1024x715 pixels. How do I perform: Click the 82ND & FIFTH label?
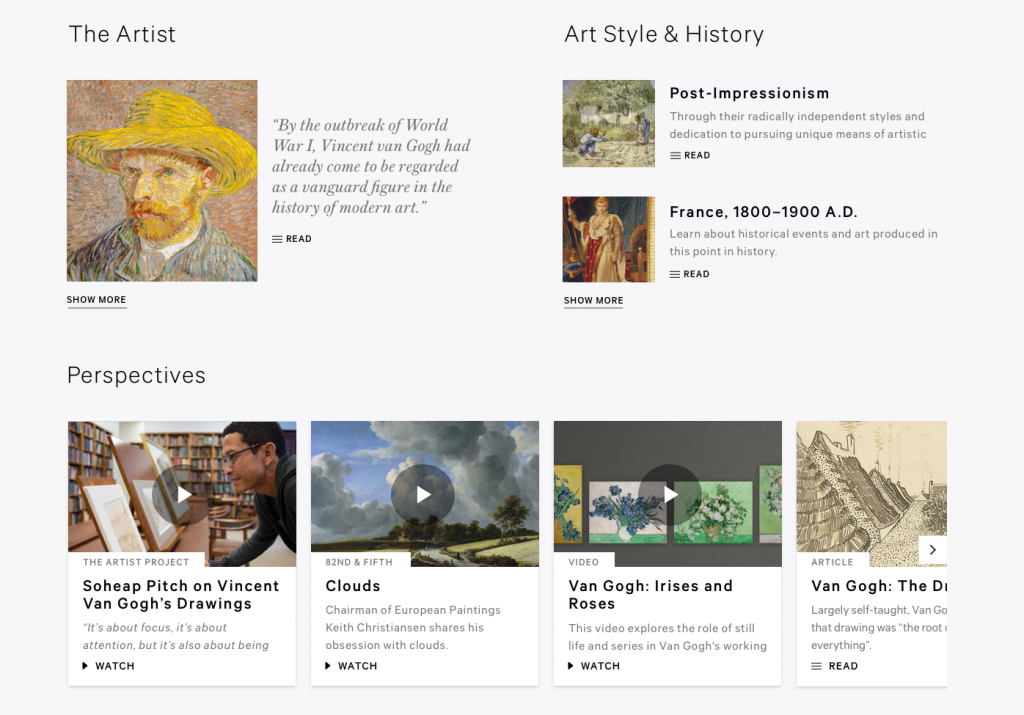pos(359,562)
